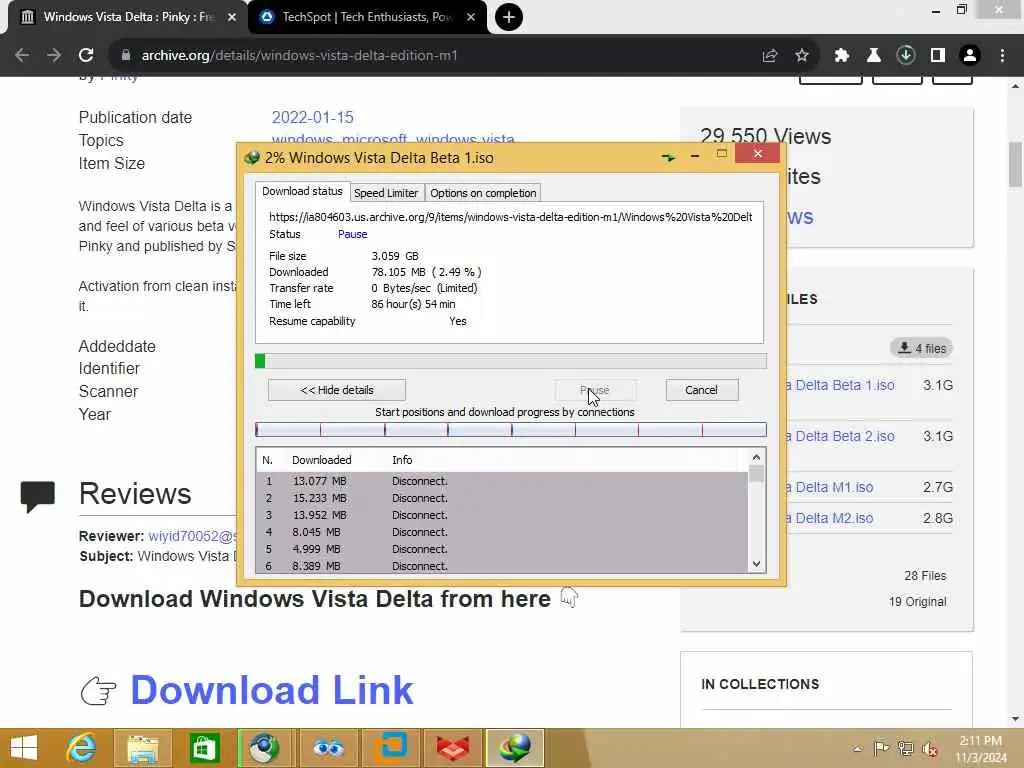
Task: Open a new browser tab
Action: pyautogui.click(x=509, y=17)
